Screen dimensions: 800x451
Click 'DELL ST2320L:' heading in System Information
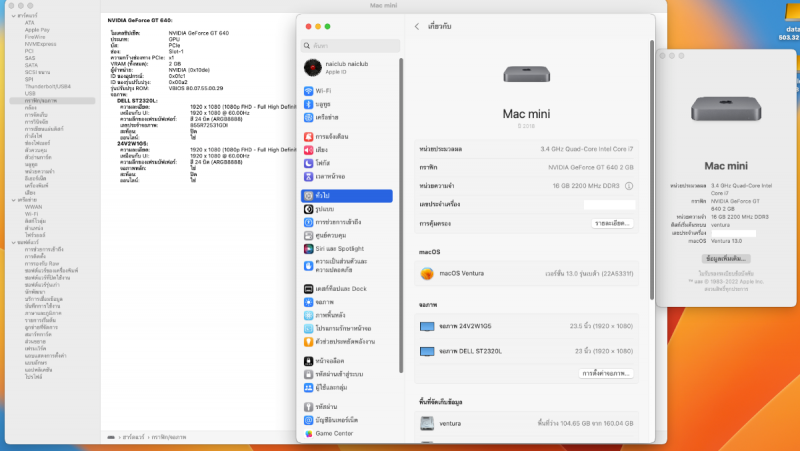point(137,101)
